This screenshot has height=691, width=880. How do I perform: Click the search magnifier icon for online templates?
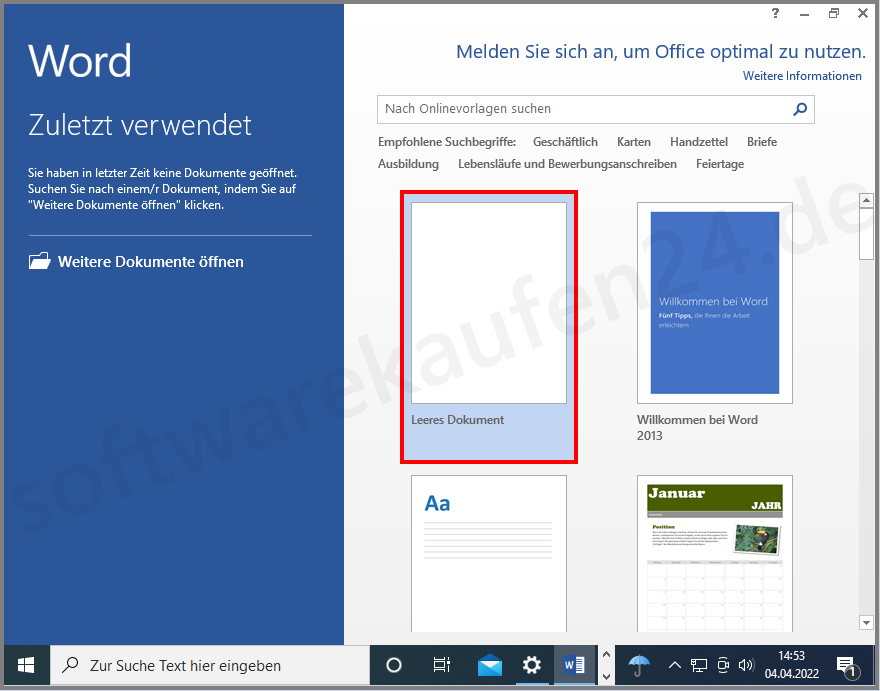[x=800, y=109]
